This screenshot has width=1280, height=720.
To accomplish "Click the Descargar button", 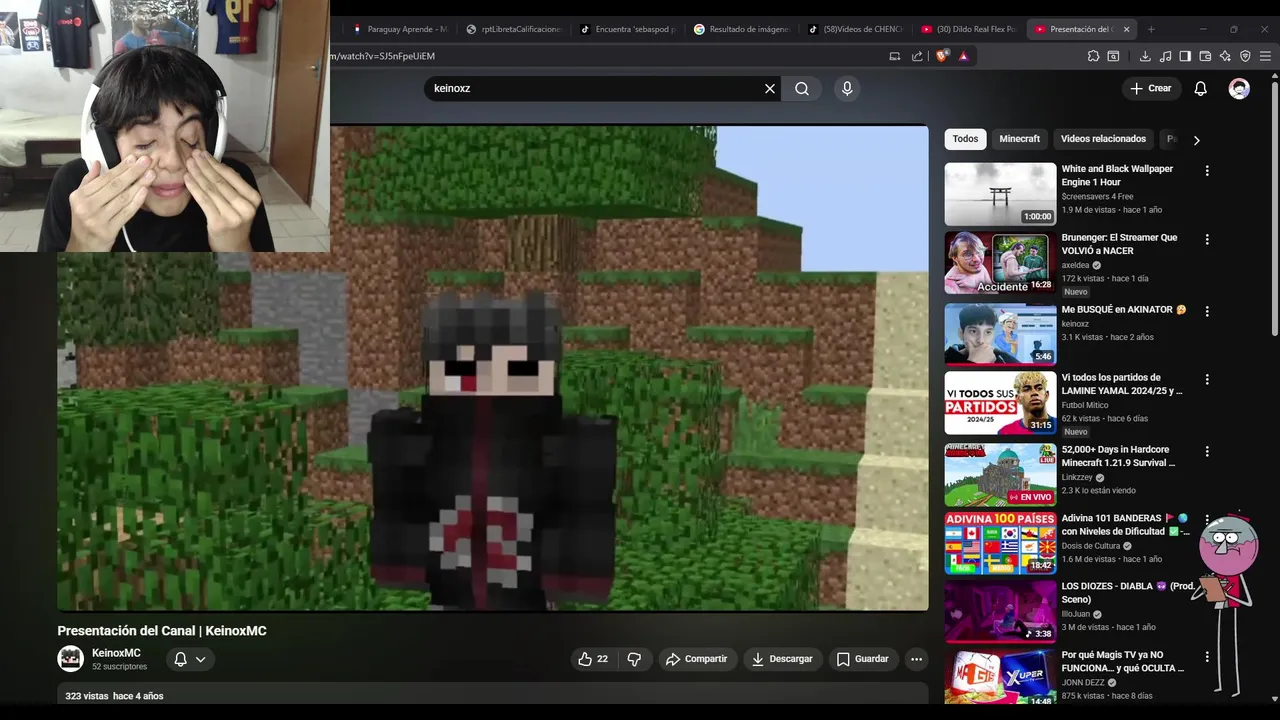I will 782,659.
